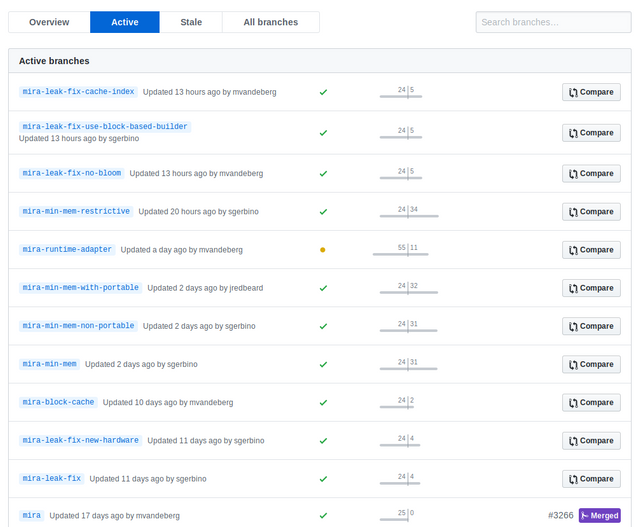Viewport: 640px width, 527px height.
Task: Switch to the Overview tab
Action: [x=49, y=22]
